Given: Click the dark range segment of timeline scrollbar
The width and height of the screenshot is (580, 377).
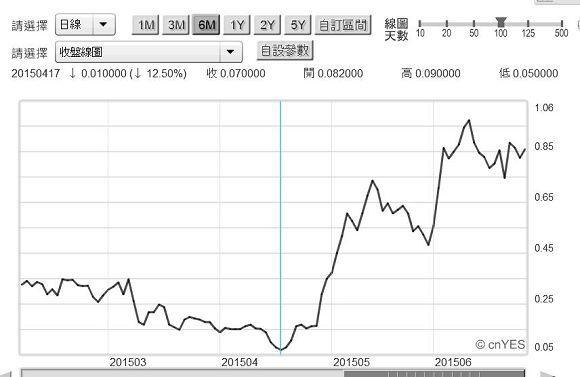Looking at the screenshot, I should [x=434, y=373].
